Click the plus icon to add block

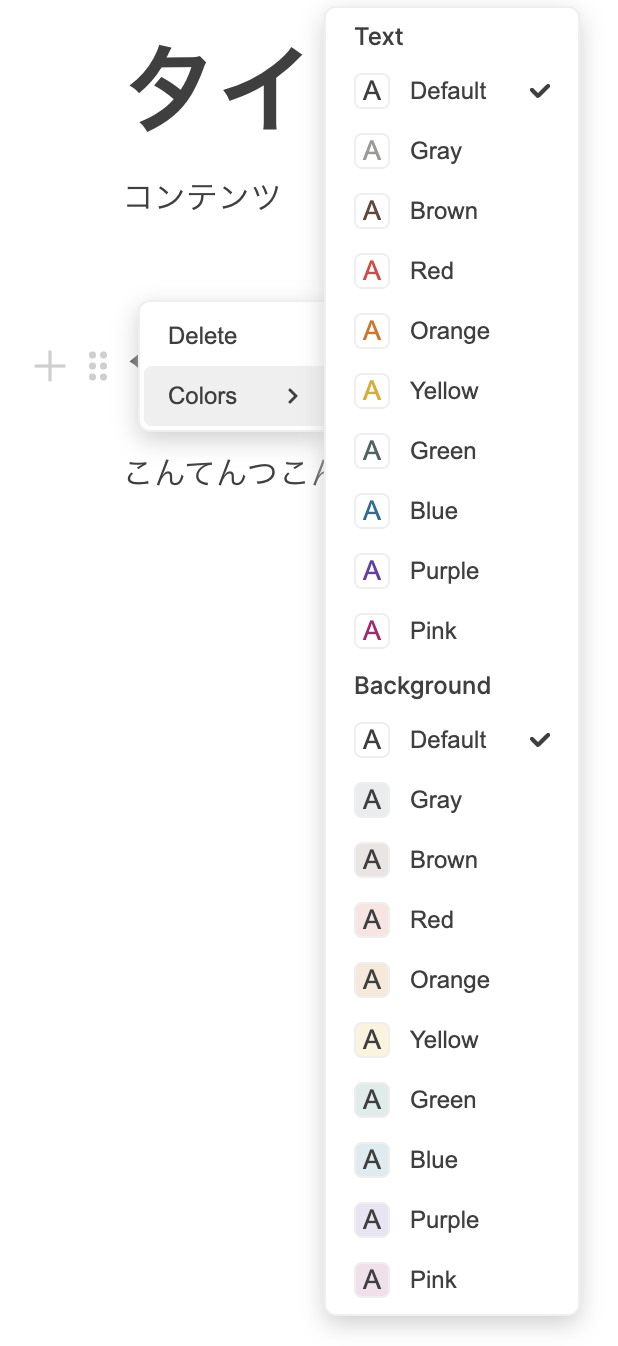coord(50,367)
